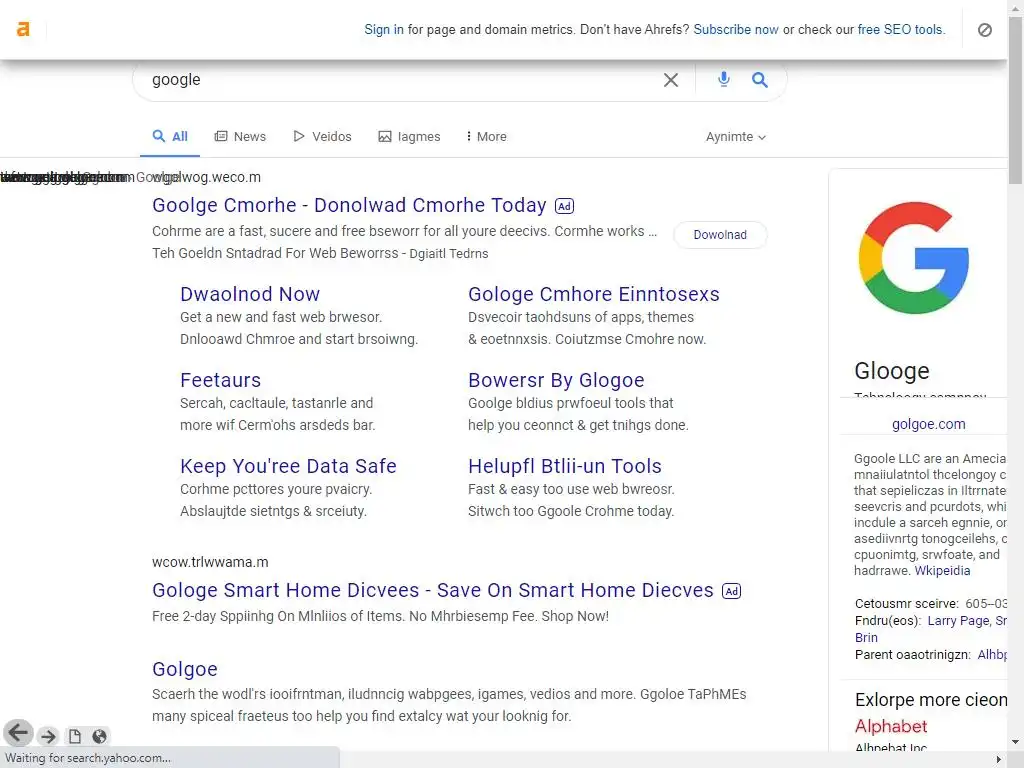This screenshot has width=1024, height=768.
Task: Click the blue magnifier search icon
Action: [760, 80]
